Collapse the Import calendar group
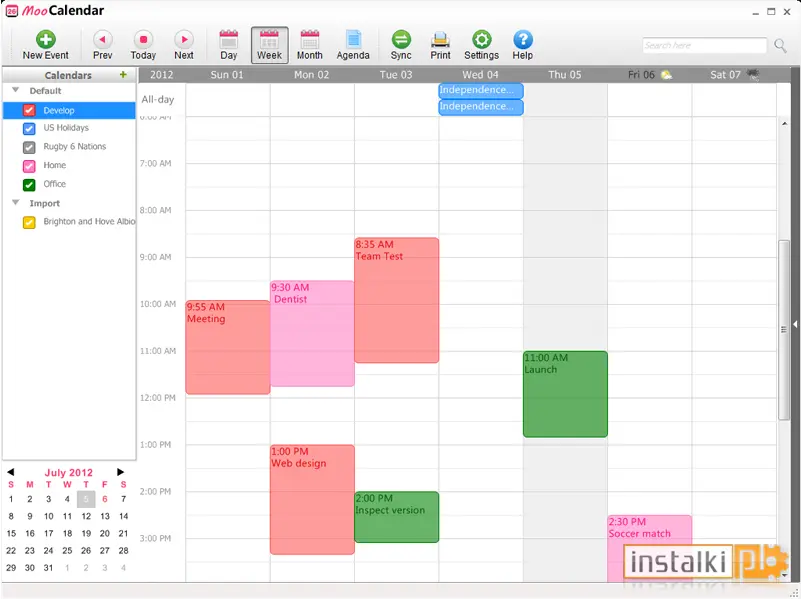This screenshot has width=801, height=599. (x=15, y=203)
